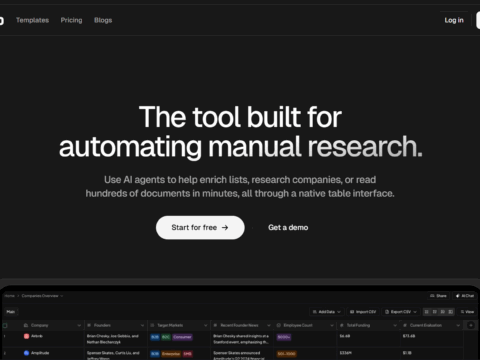This screenshot has width=480, height=360.
Task: Open the Pricing page link
Action: tap(71, 20)
